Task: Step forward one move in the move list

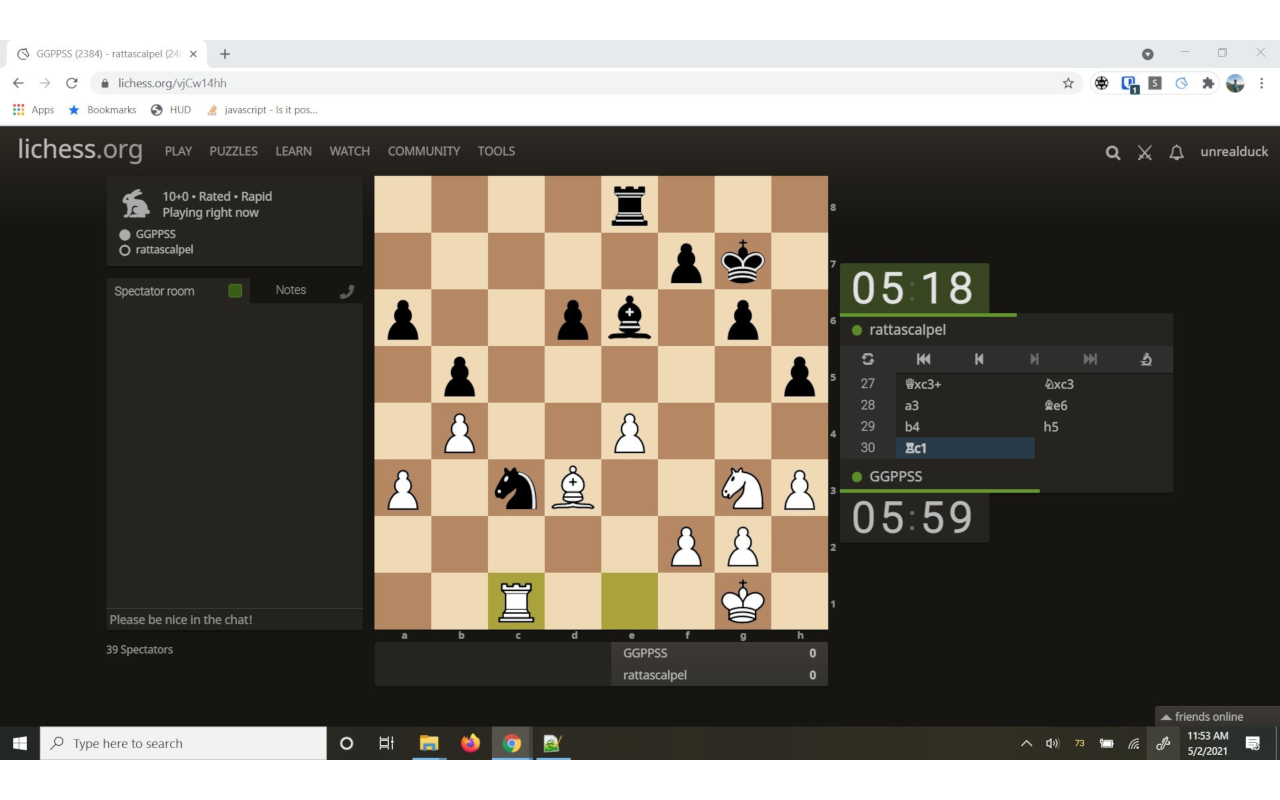Action: tap(1034, 359)
